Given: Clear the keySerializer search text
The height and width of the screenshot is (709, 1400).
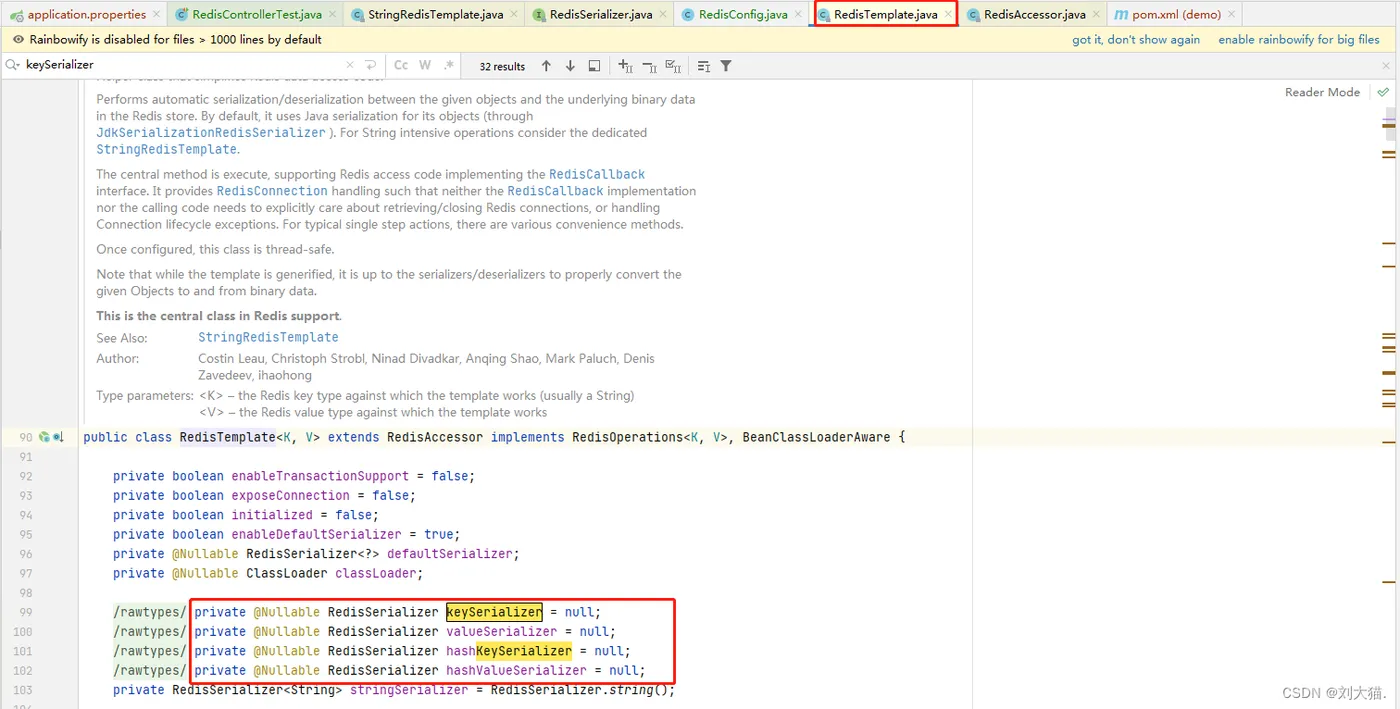Looking at the screenshot, I should [x=350, y=65].
